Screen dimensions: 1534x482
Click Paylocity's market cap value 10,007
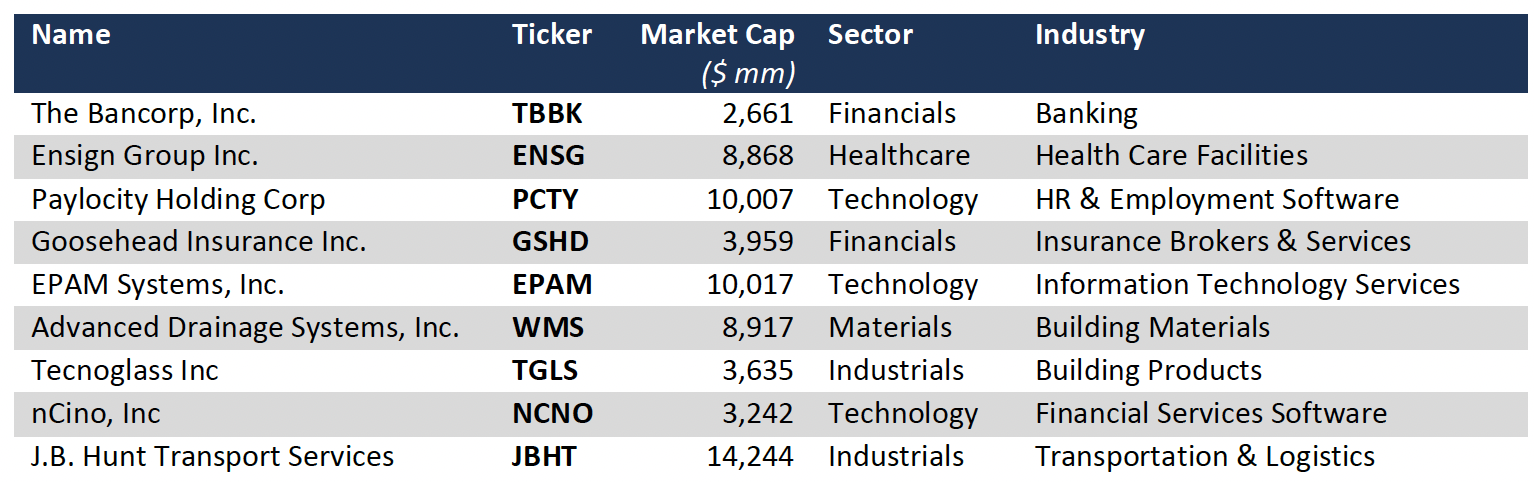click(x=750, y=200)
